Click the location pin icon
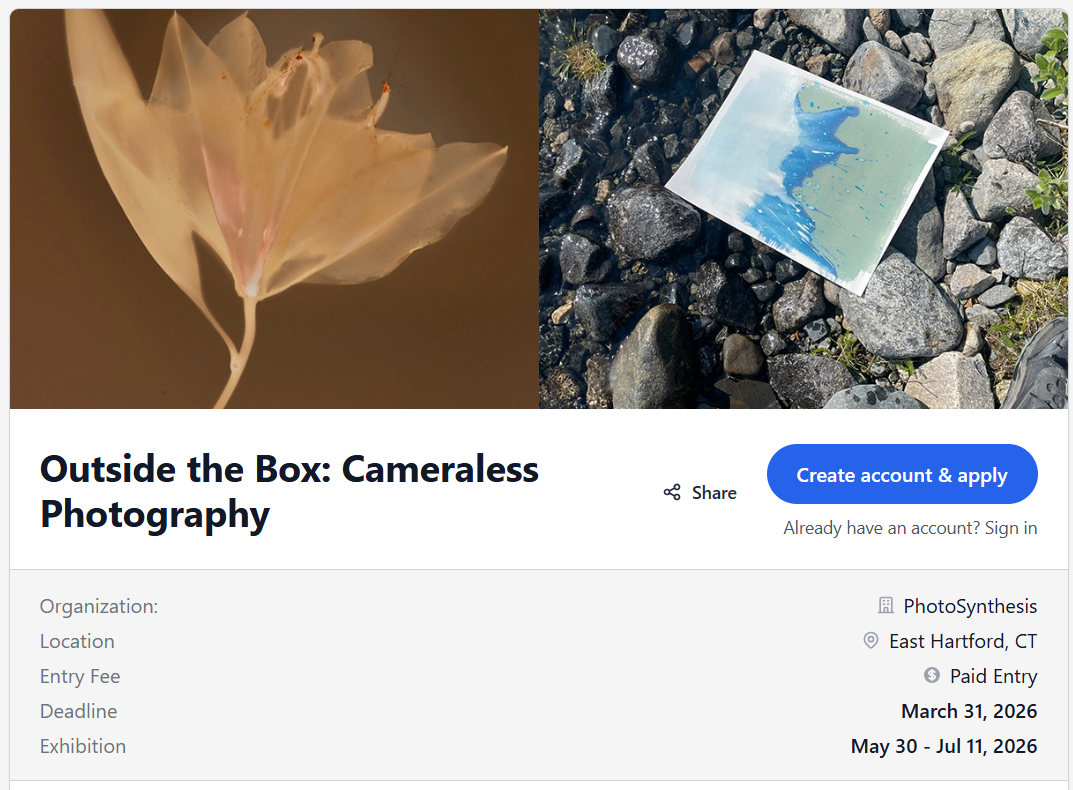This screenshot has width=1073, height=790. click(x=871, y=641)
